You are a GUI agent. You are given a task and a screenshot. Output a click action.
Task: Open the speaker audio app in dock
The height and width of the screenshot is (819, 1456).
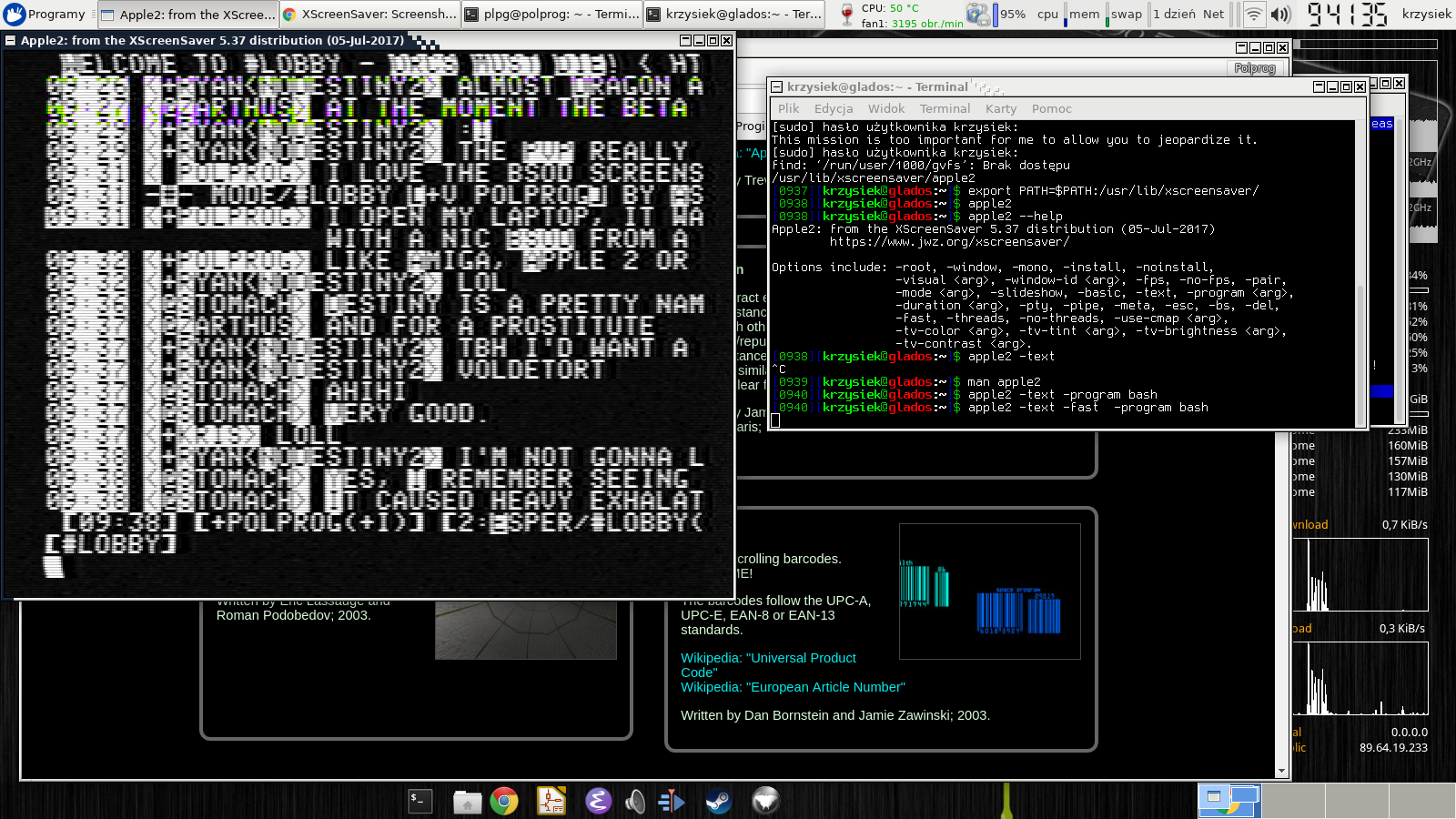click(635, 801)
